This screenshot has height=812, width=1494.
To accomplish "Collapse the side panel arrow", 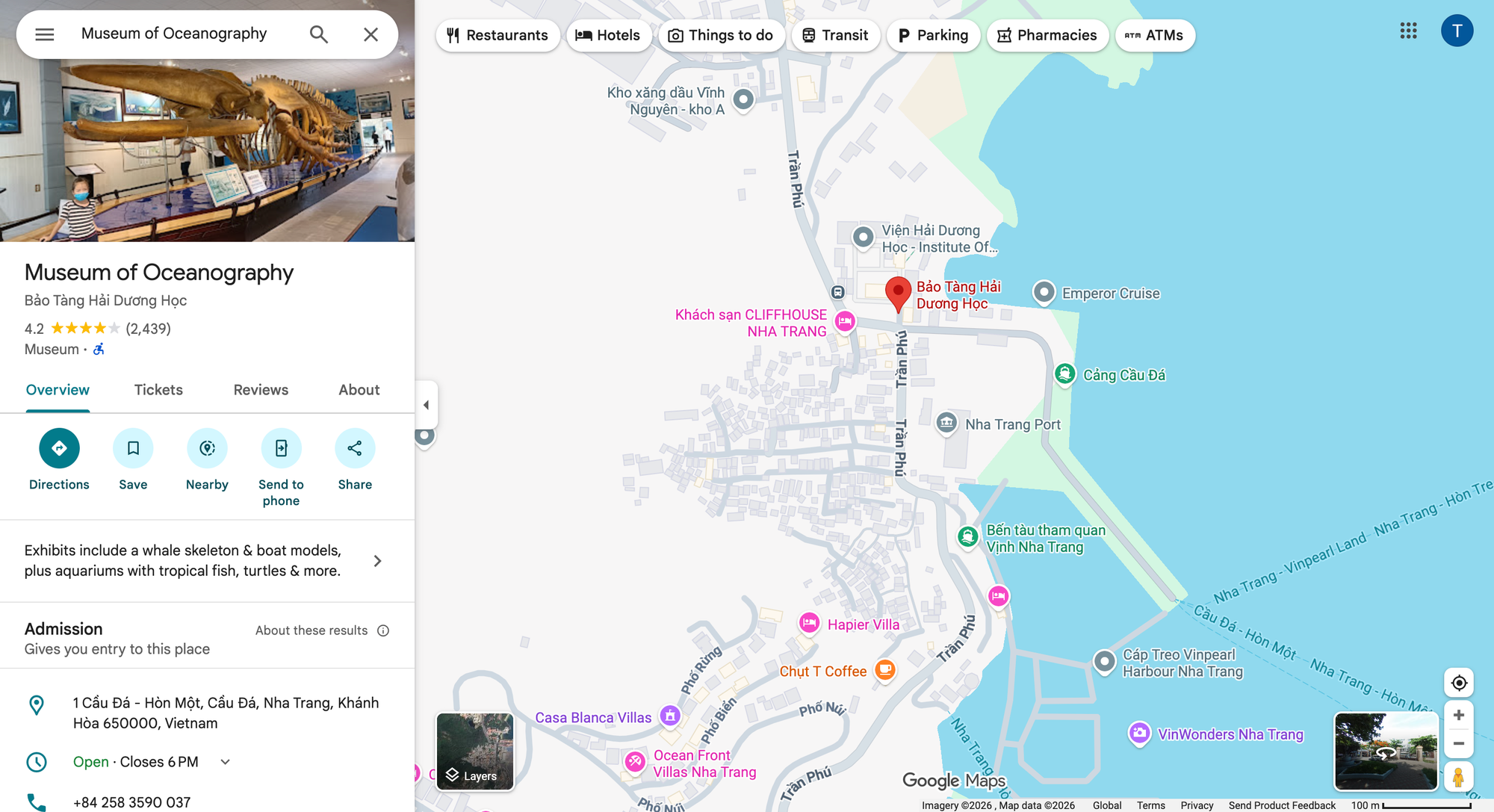I will click(426, 405).
